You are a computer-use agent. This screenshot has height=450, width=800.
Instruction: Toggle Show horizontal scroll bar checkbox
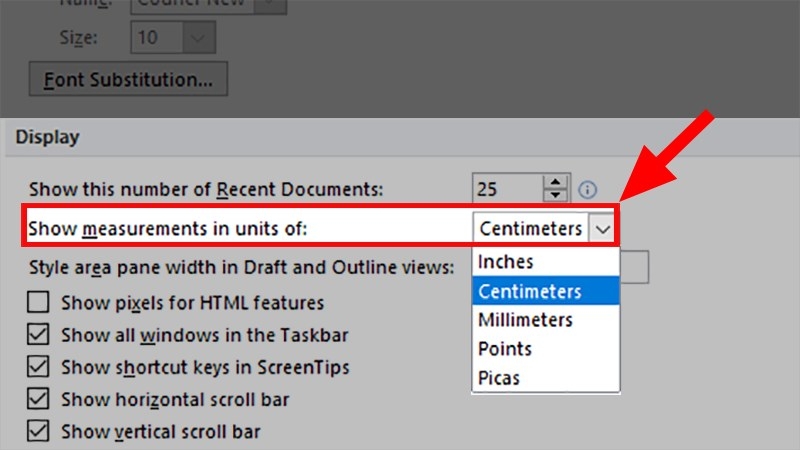39,400
